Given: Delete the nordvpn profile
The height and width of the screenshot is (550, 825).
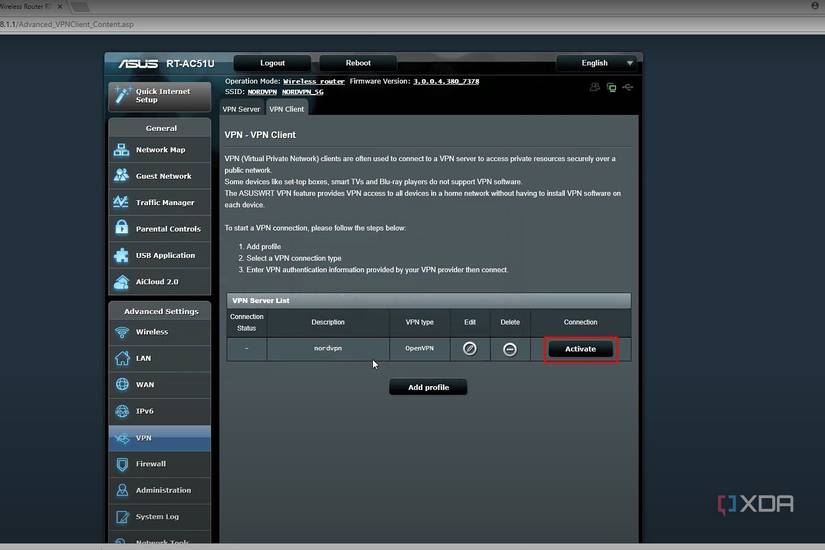Looking at the screenshot, I should coord(510,349).
